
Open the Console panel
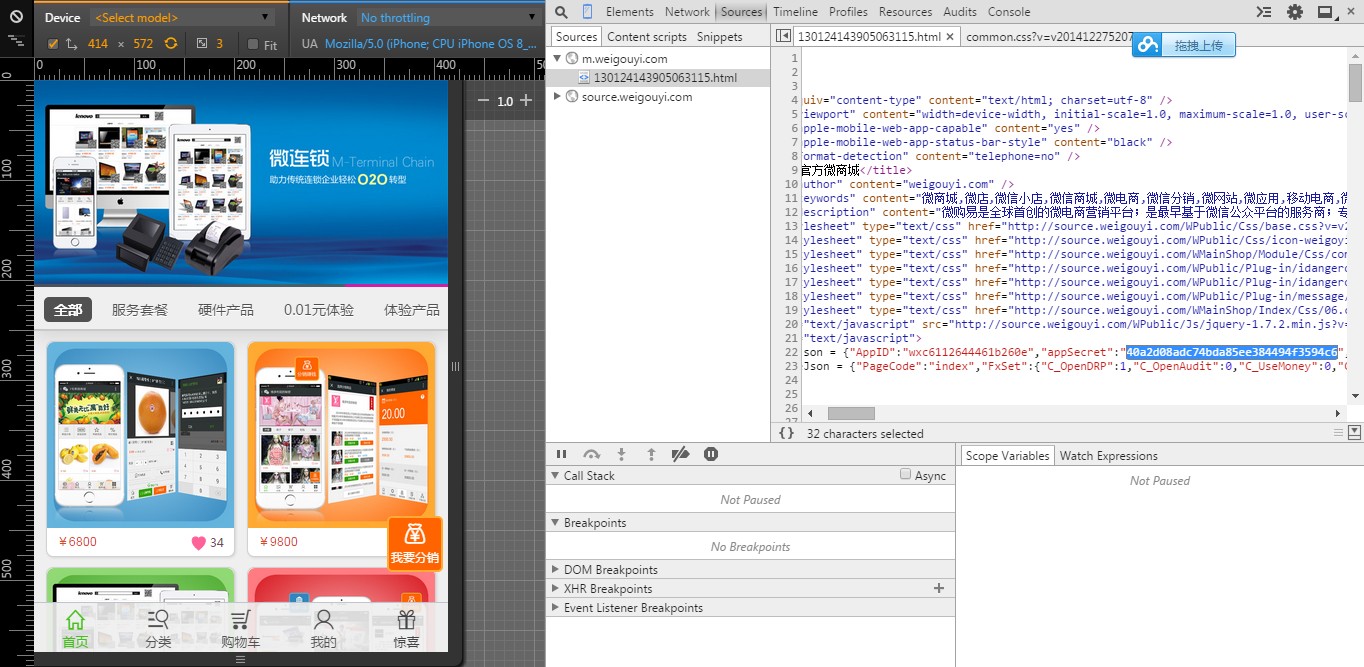(1009, 12)
